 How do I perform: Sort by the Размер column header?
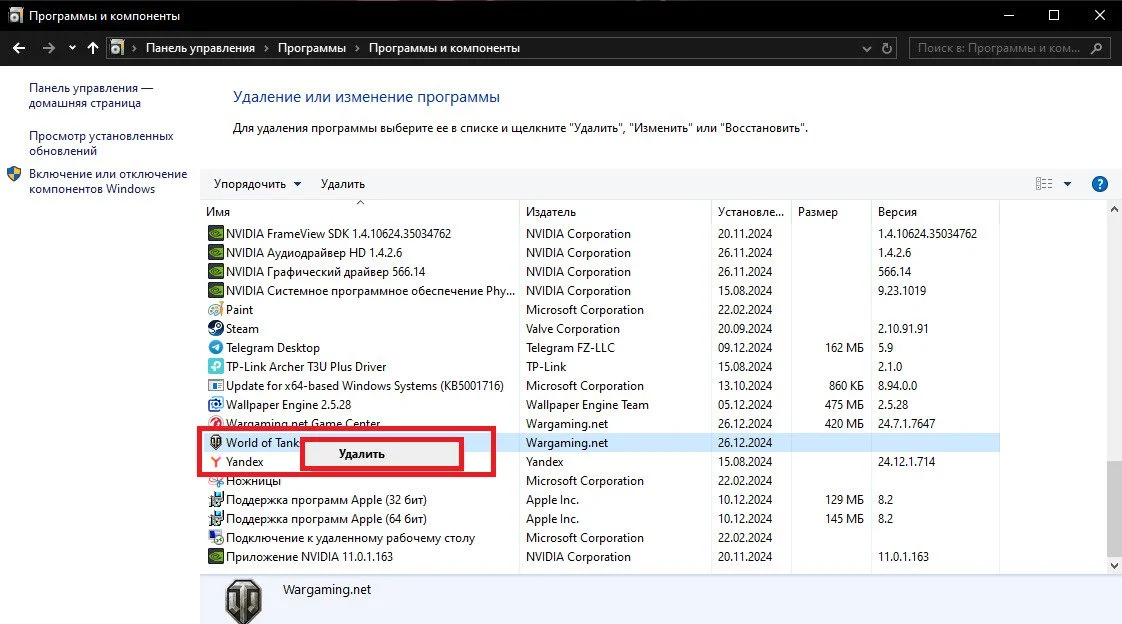831,212
